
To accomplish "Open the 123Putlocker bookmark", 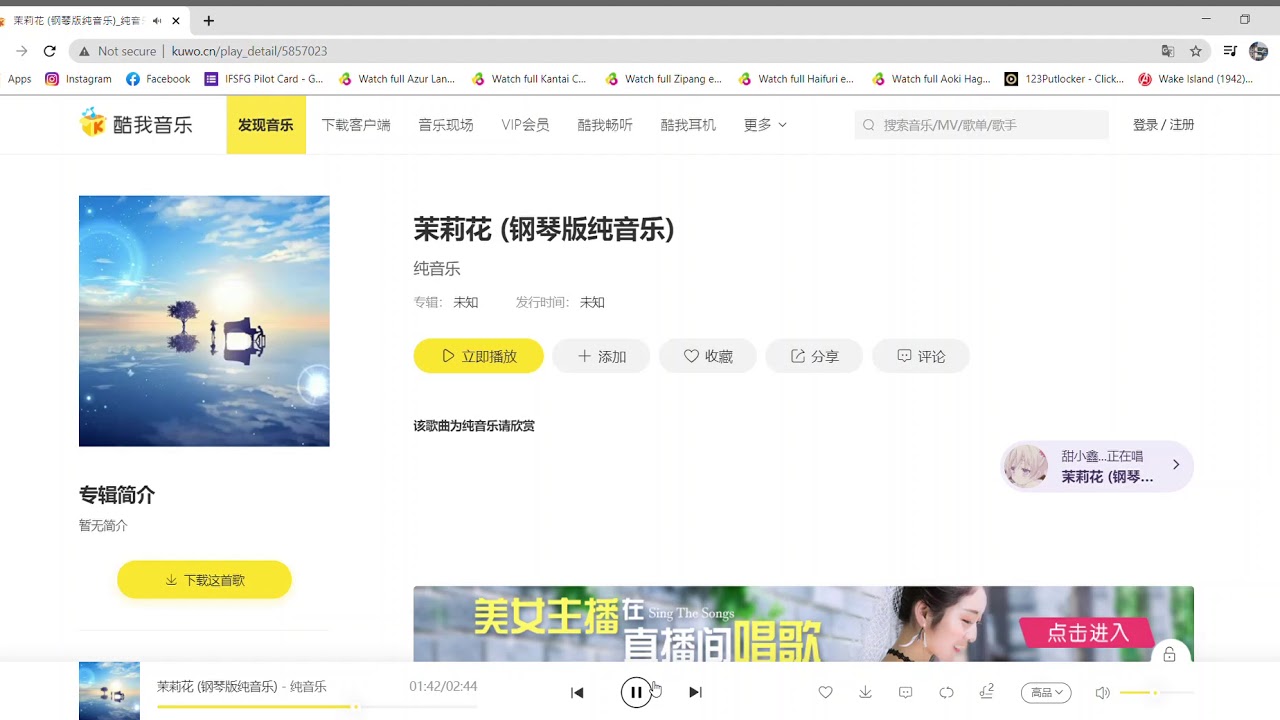I will (x=1064, y=79).
